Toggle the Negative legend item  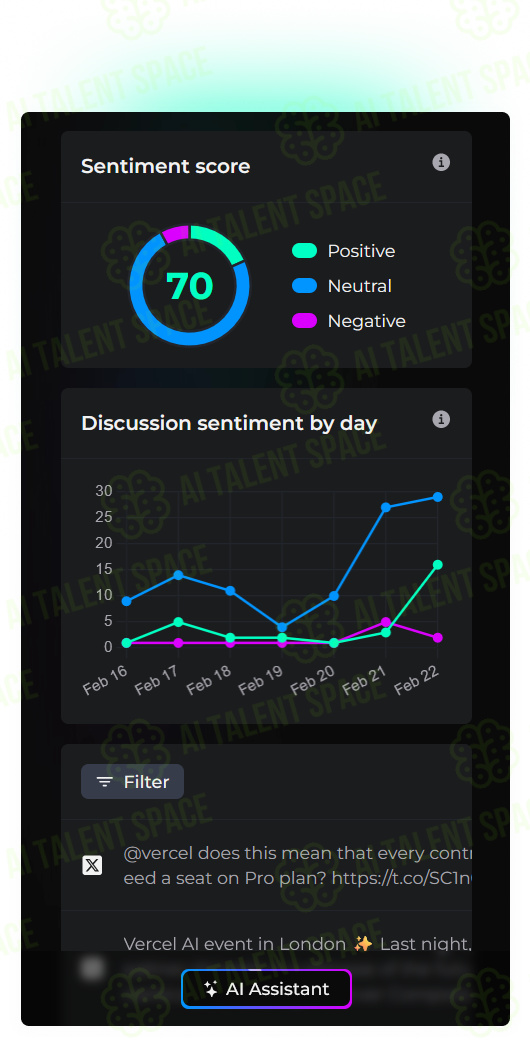[x=349, y=321]
